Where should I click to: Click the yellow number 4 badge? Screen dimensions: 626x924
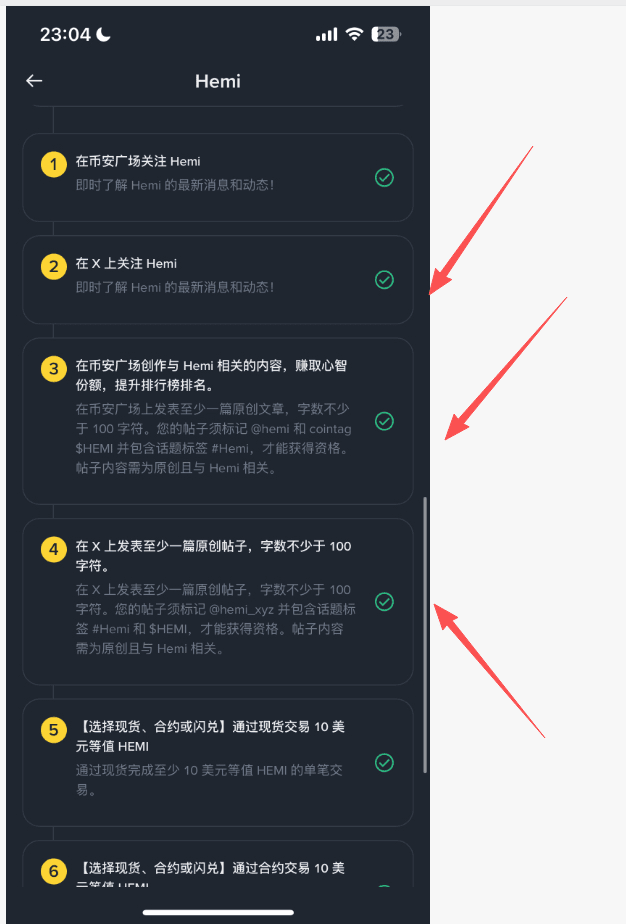tap(54, 549)
